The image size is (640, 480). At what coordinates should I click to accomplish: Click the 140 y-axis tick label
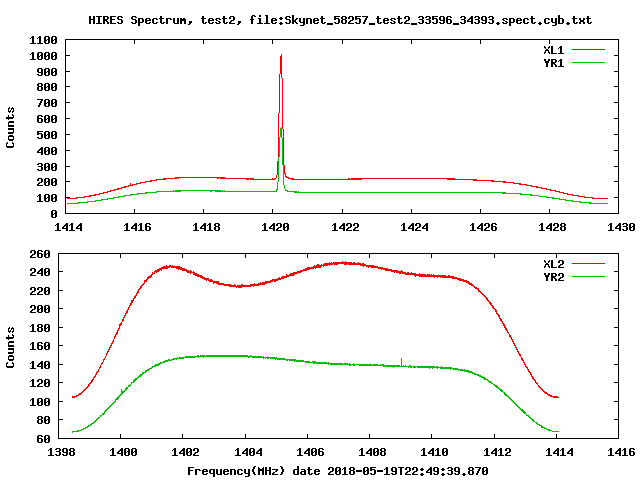(x=40, y=364)
